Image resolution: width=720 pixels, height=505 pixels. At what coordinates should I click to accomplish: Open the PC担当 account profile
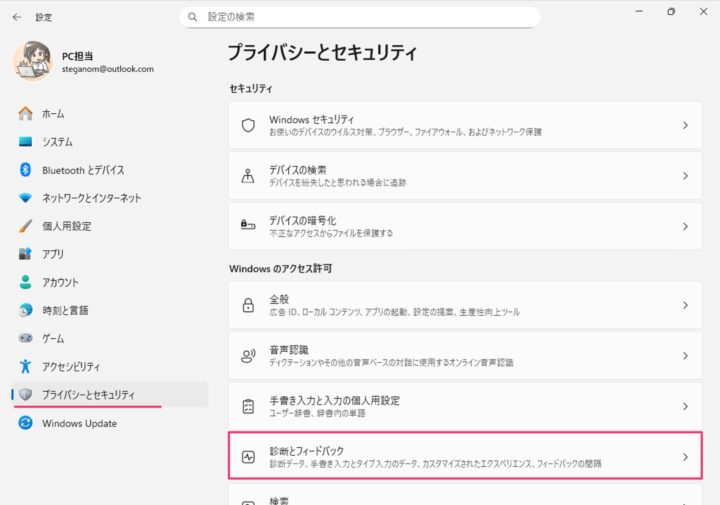(85, 62)
